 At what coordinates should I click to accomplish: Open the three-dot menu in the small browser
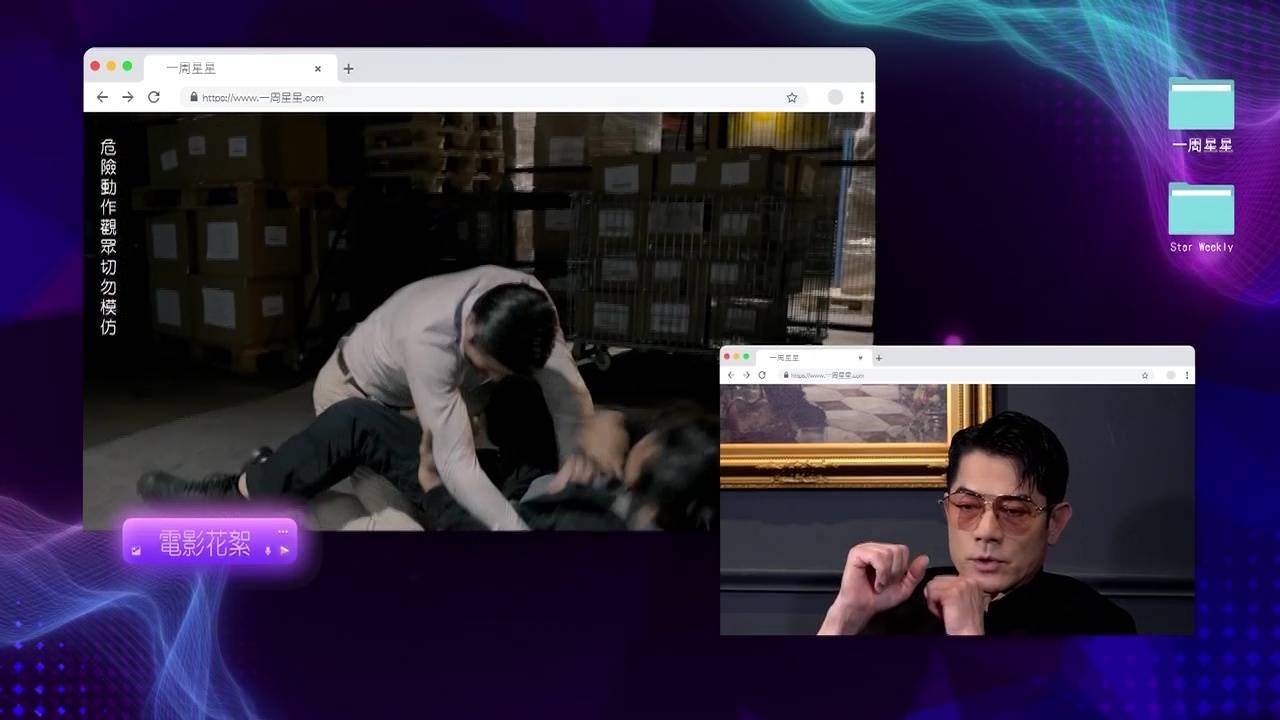tap(1187, 375)
